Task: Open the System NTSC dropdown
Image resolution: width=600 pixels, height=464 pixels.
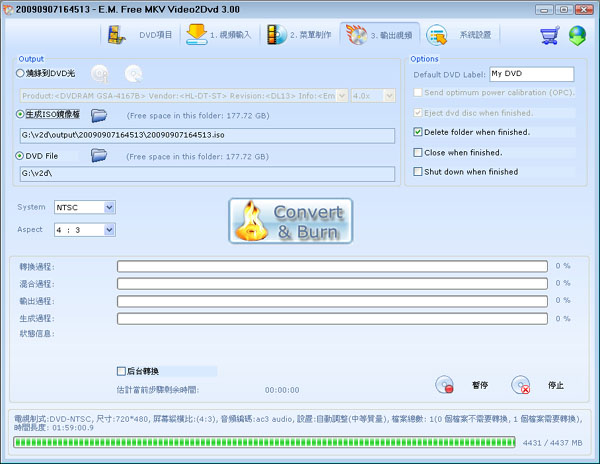Action: click(109, 207)
